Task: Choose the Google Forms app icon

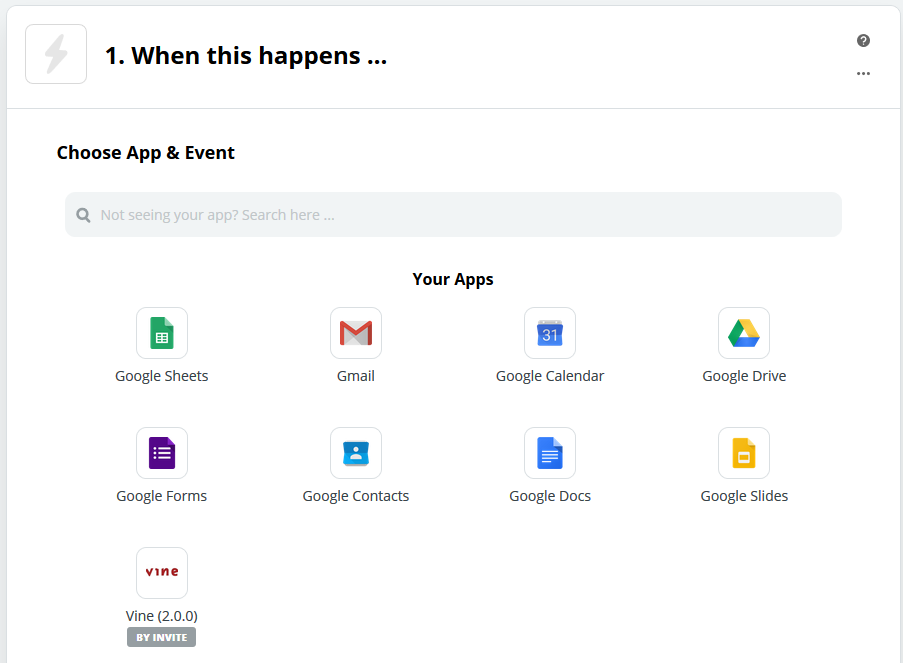Action: (162, 453)
